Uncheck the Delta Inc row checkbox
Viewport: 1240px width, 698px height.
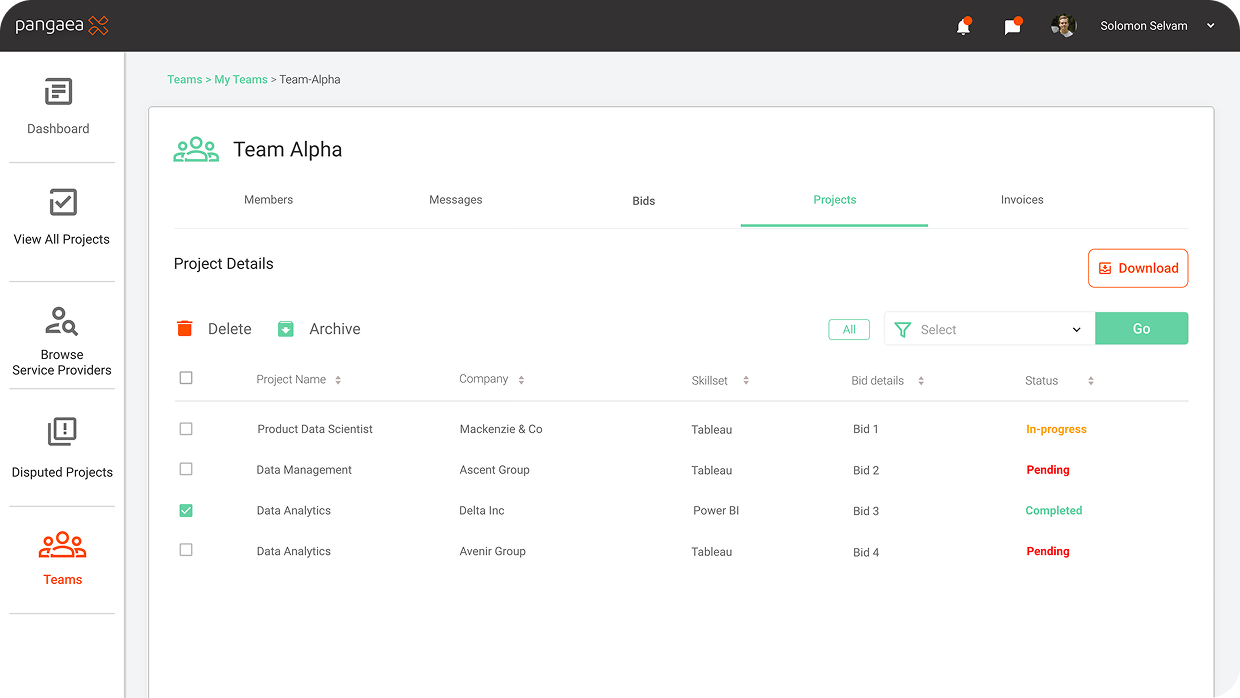pyautogui.click(x=186, y=511)
